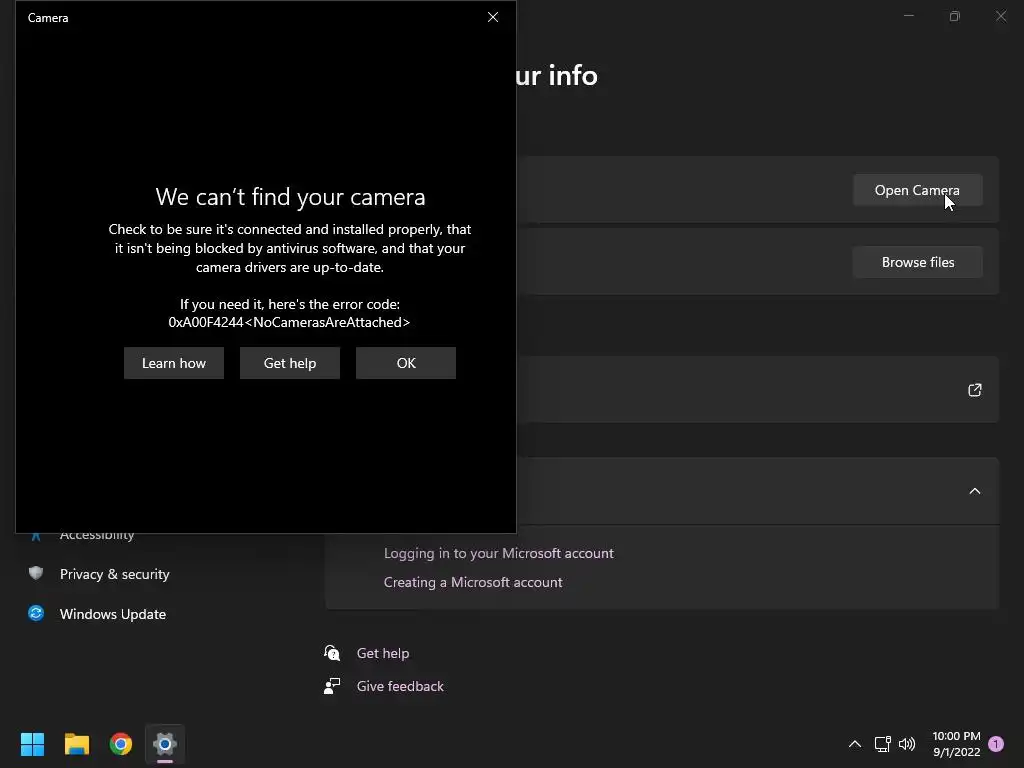Image resolution: width=1024 pixels, height=768 pixels.
Task: Dismiss the camera error with OK
Action: tap(406, 363)
